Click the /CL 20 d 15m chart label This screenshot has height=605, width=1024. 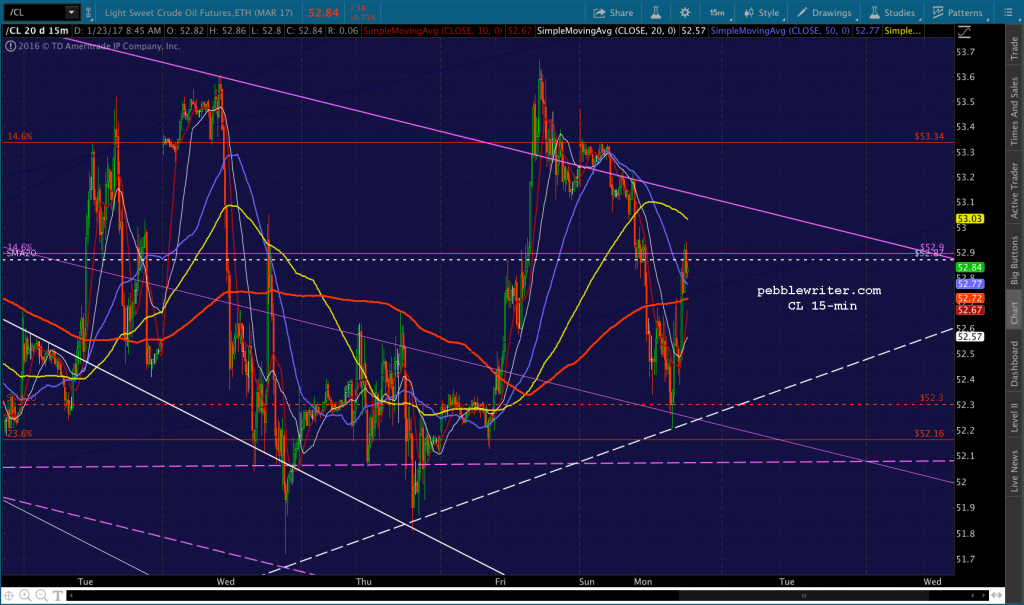37,31
